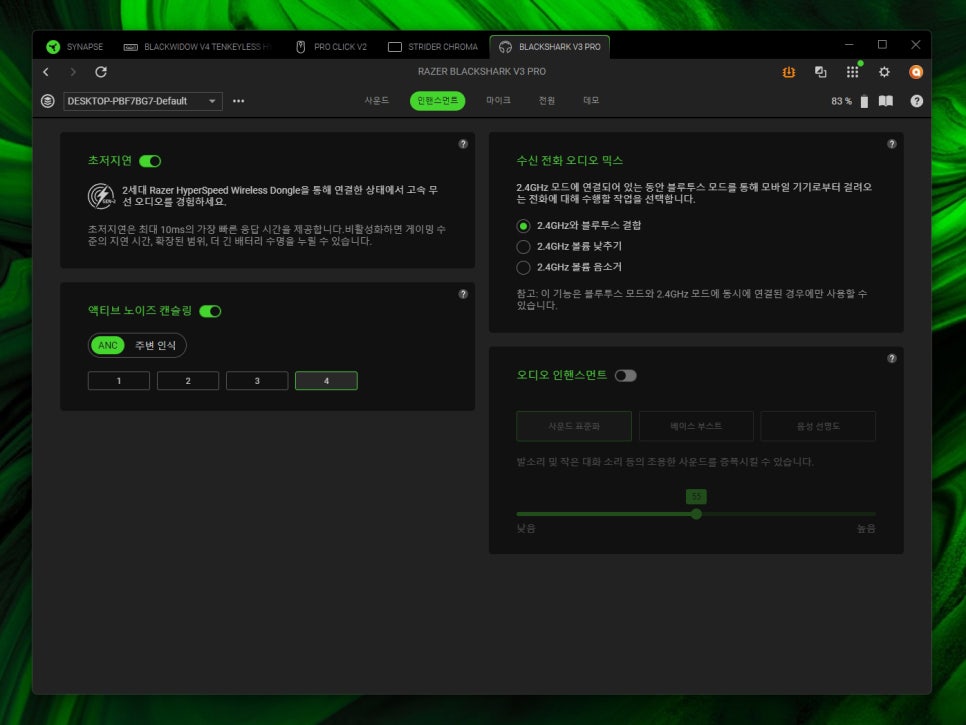The height and width of the screenshot is (725, 966).
Task: Open the user guide book icon
Action: [885, 101]
